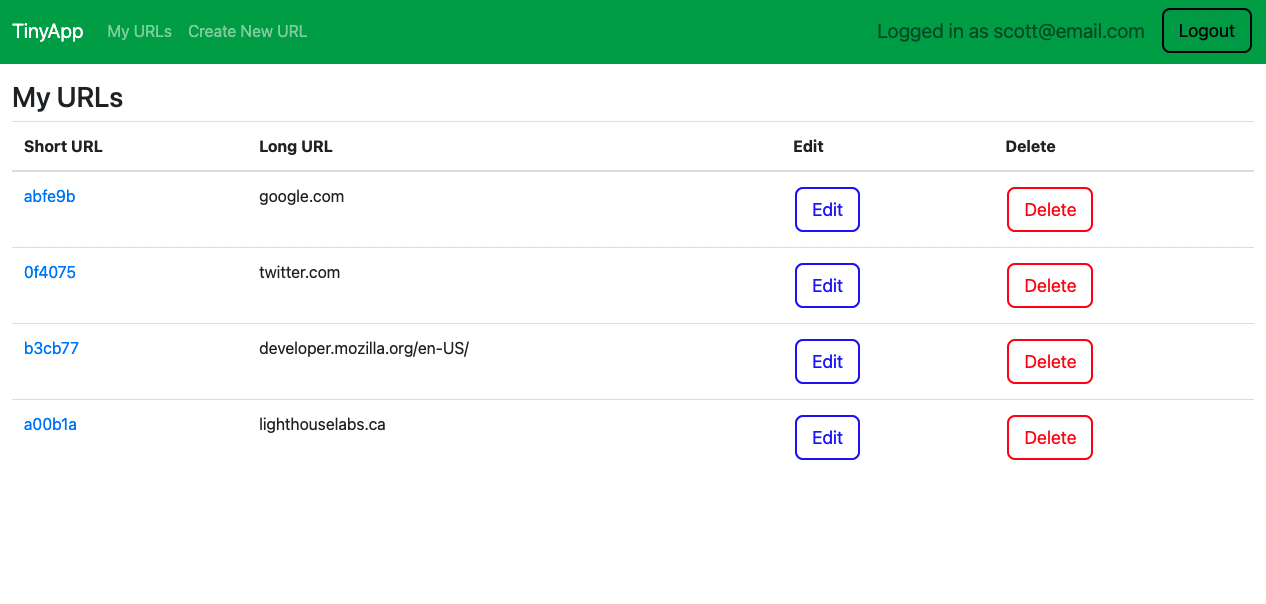The image size is (1266, 604).
Task: Delete the twitter.com short link
Action: (1049, 285)
